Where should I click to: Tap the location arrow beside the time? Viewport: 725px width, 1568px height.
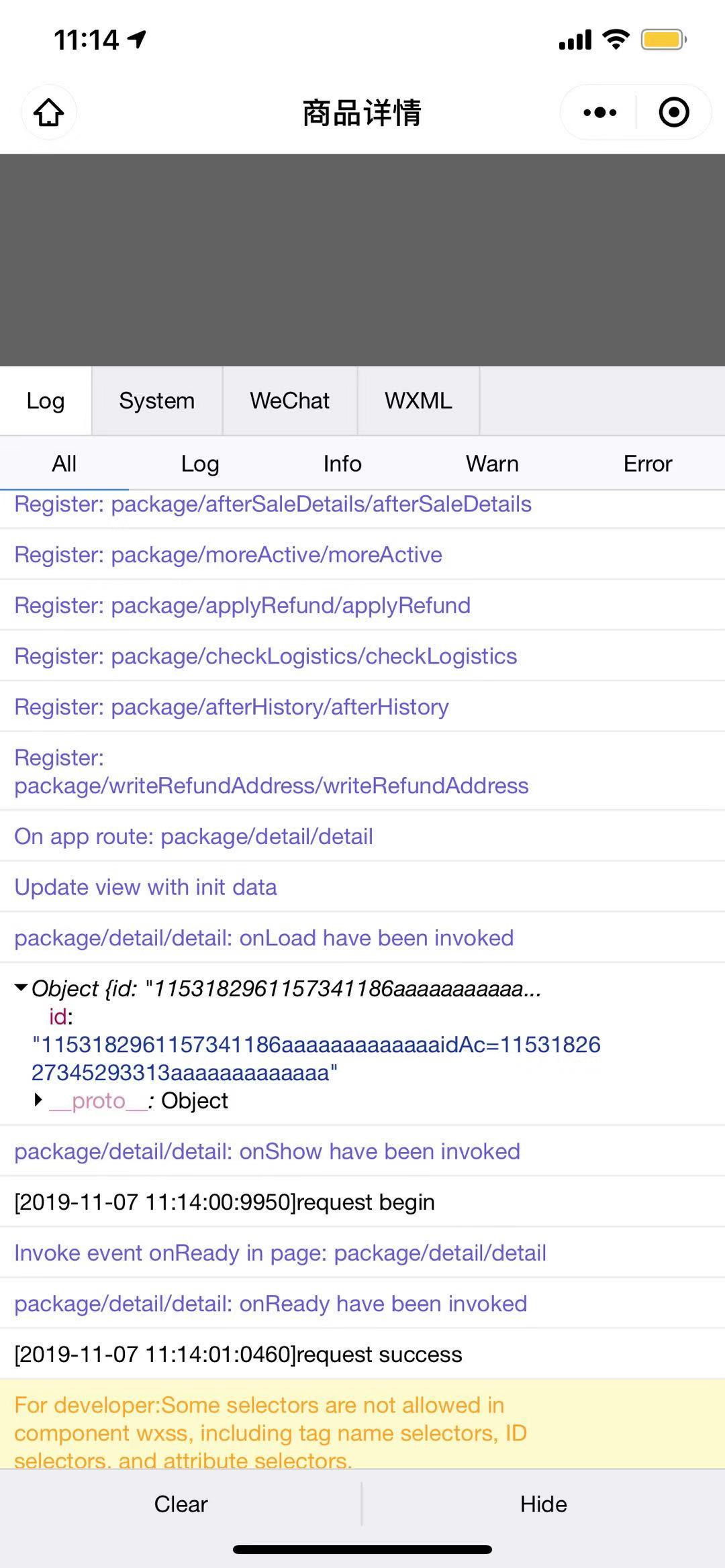pos(138,40)
